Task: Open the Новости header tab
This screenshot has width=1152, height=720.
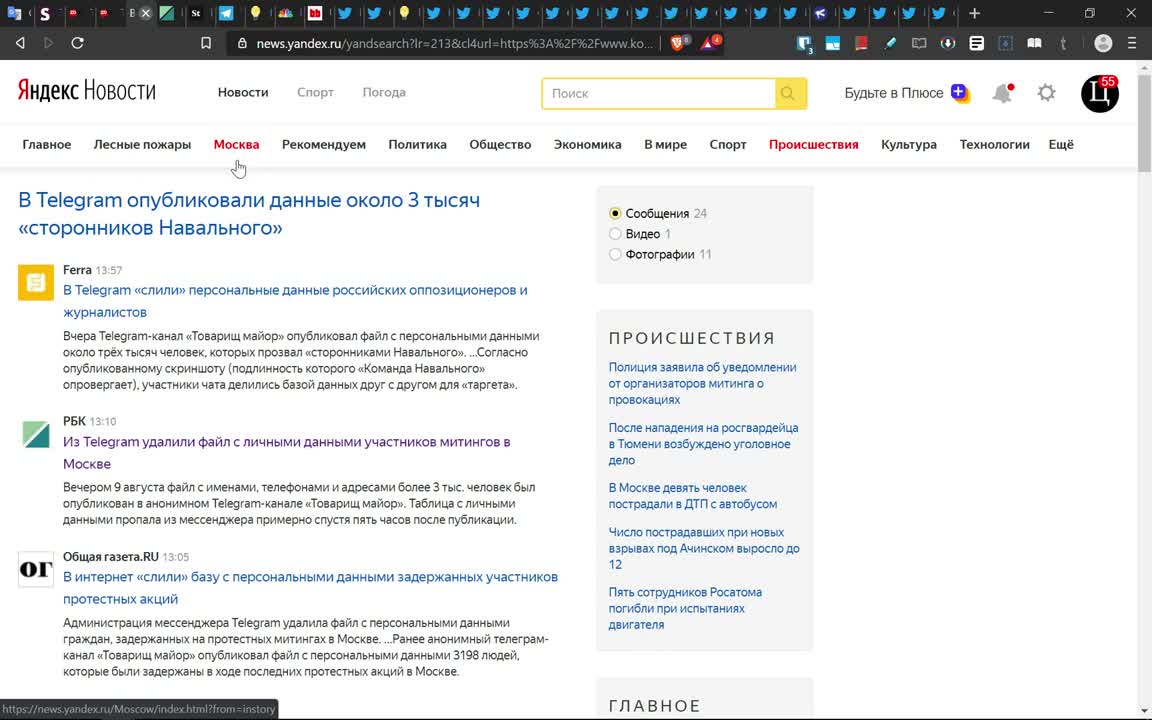Action: coord(243,93)
